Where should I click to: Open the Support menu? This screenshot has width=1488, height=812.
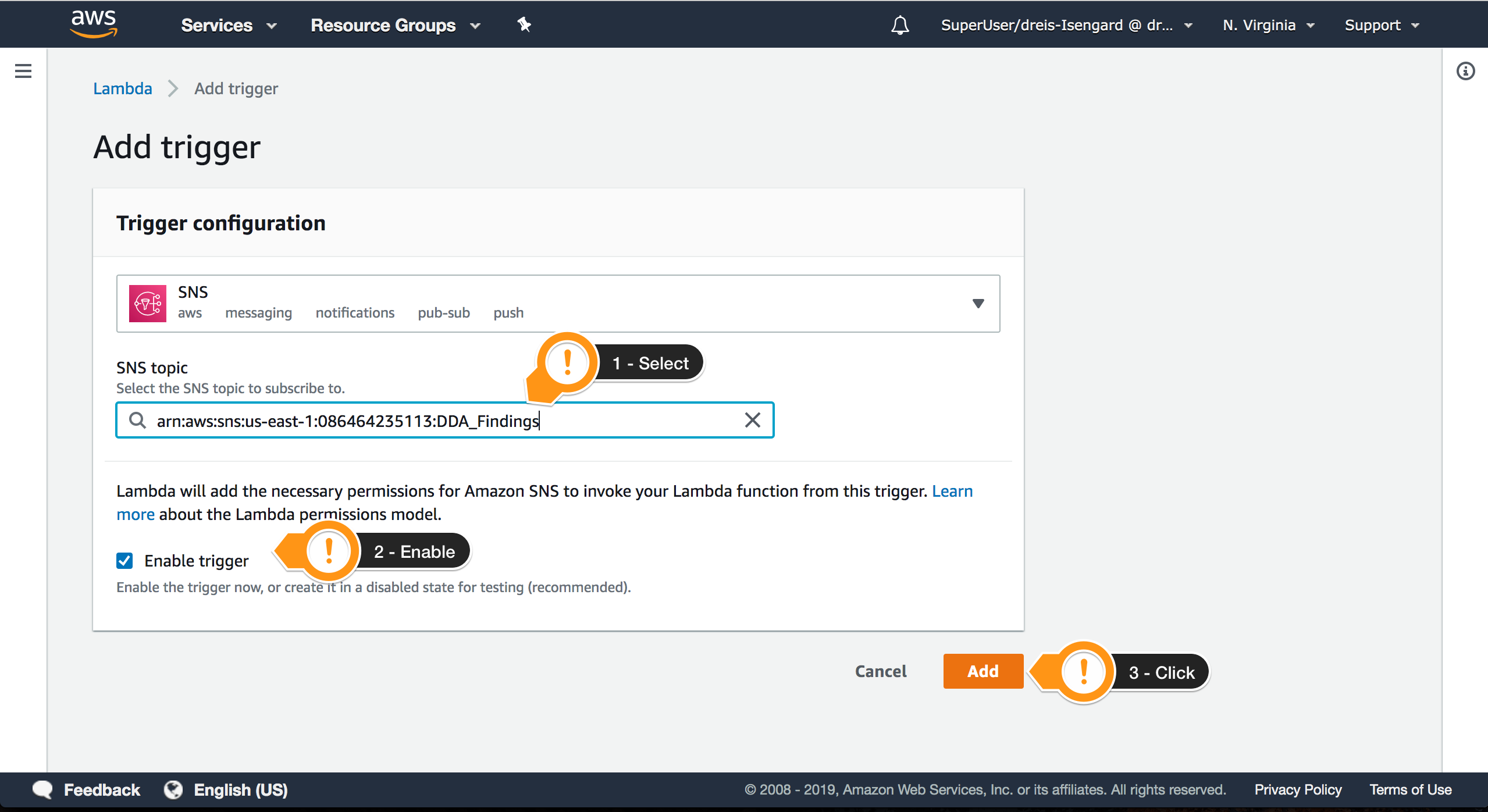pyautogui.click(x=1382, y=25)
